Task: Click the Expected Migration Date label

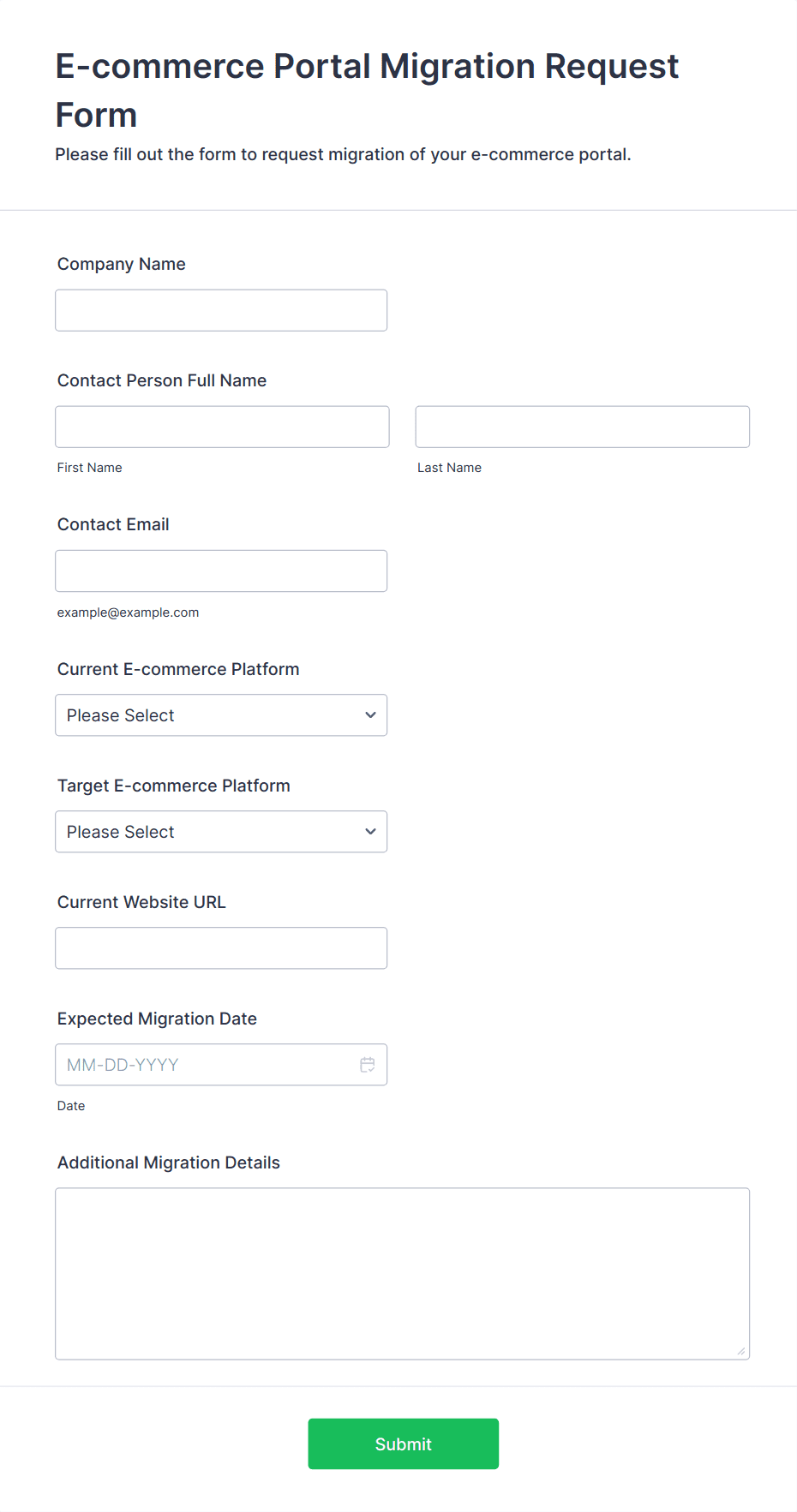Action: pos(157,1019)
